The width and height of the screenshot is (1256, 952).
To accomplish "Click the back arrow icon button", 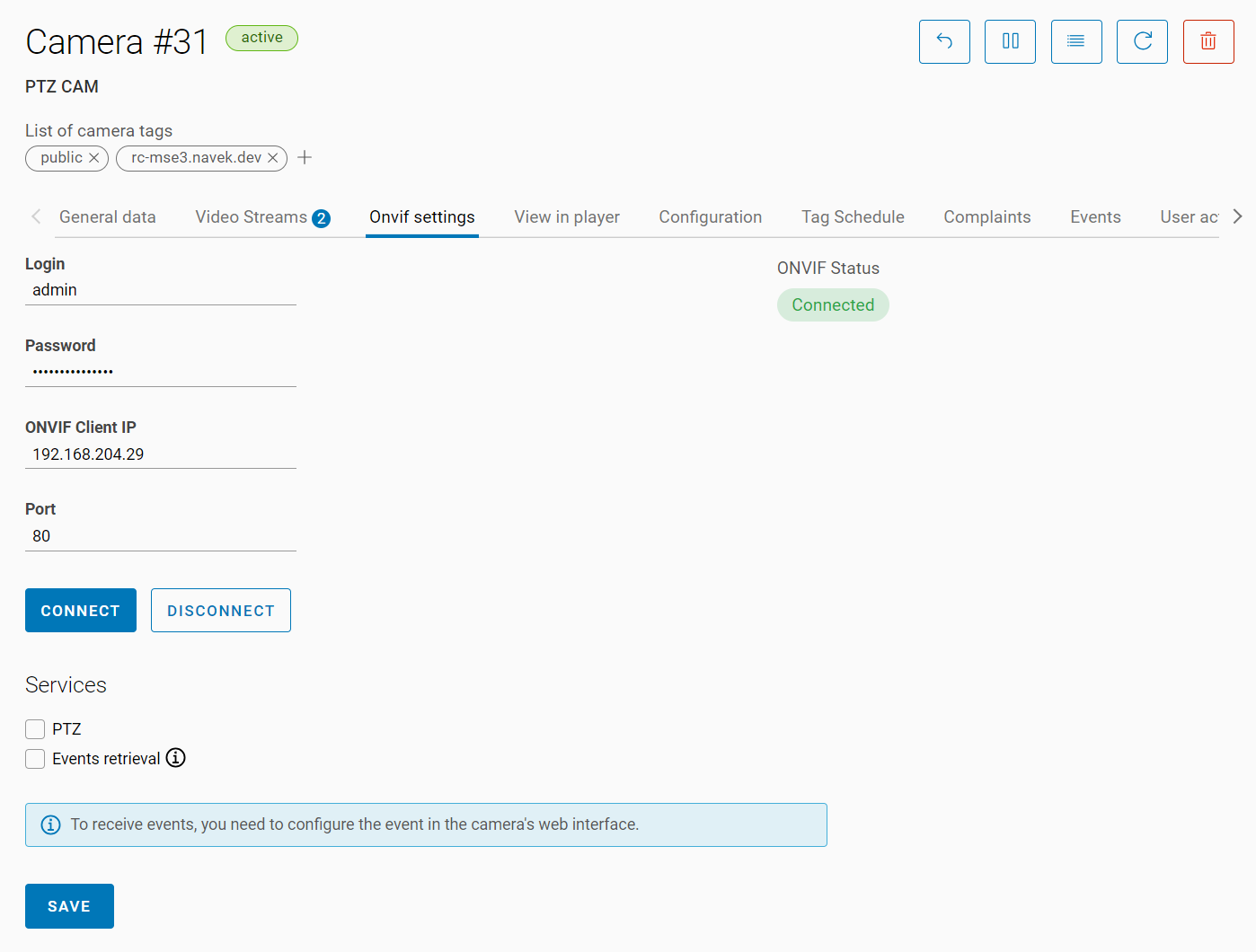I will [x=944, y=41].
